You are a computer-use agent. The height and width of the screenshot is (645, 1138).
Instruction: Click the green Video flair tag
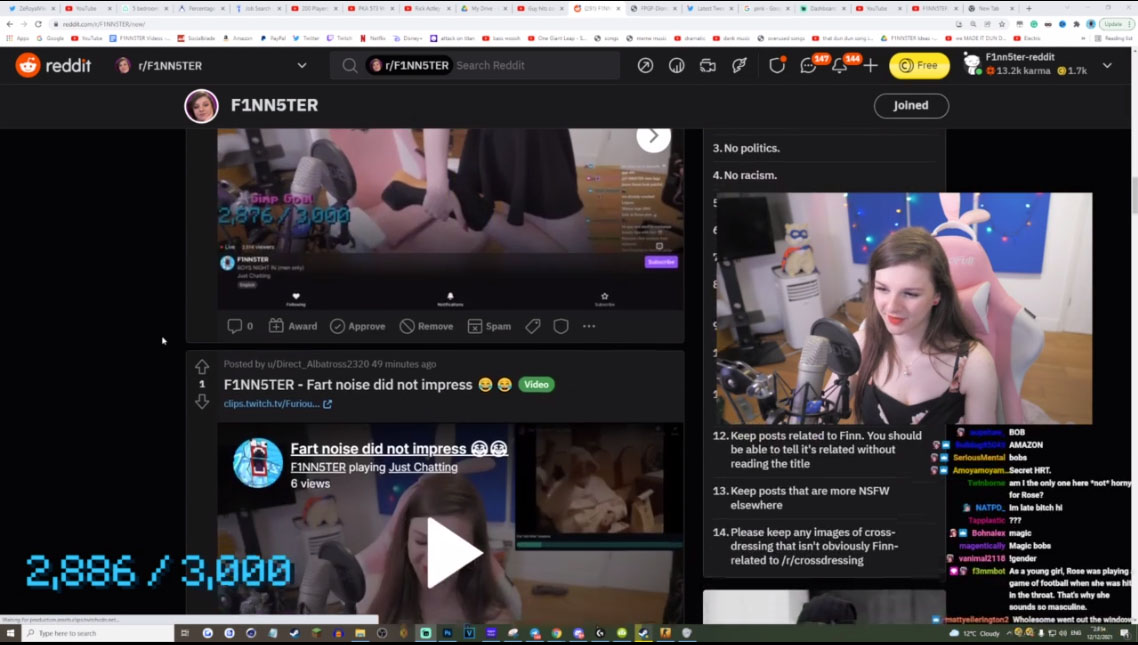[x=536, y=385]
